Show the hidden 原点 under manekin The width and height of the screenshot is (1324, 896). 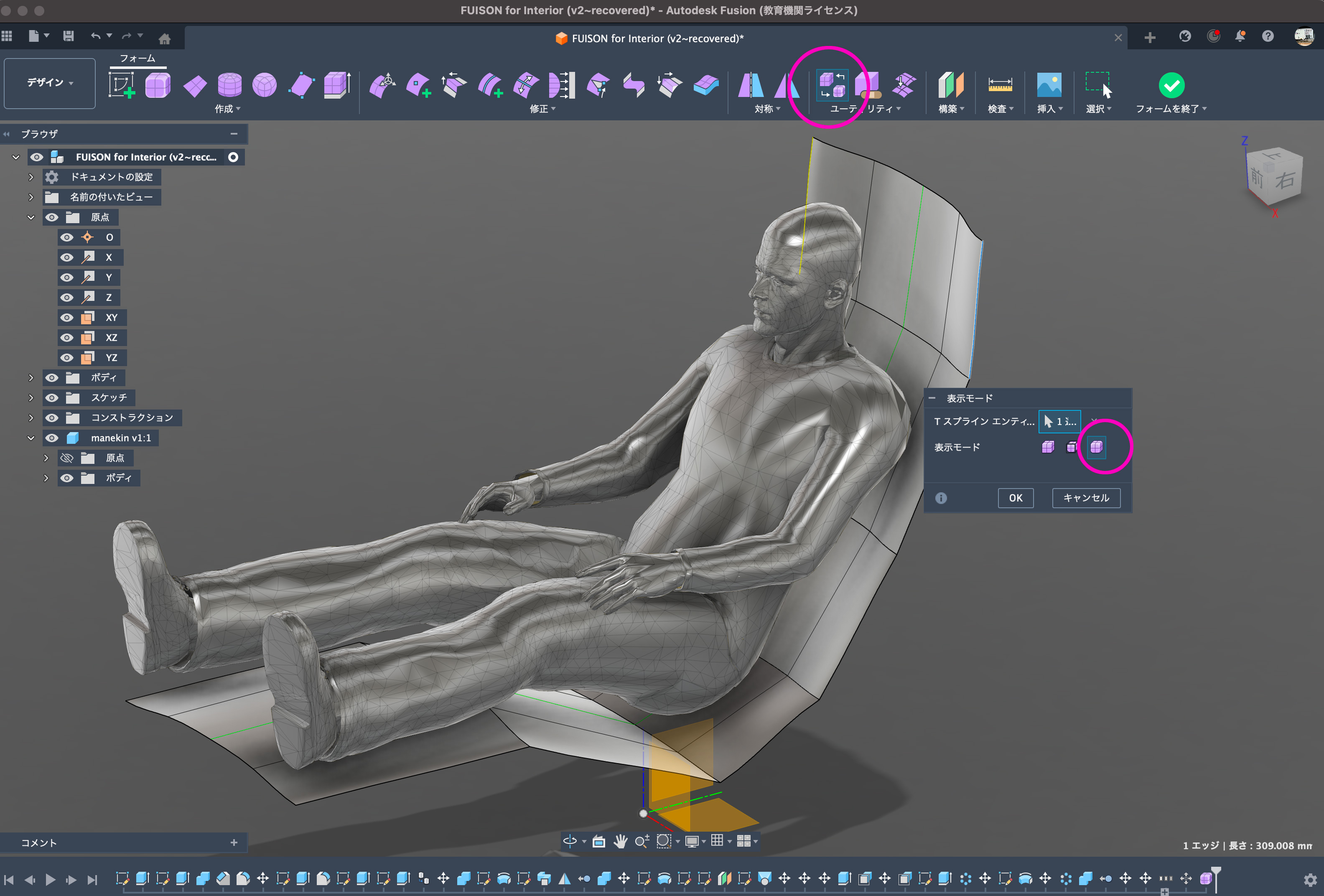point(67,458)
